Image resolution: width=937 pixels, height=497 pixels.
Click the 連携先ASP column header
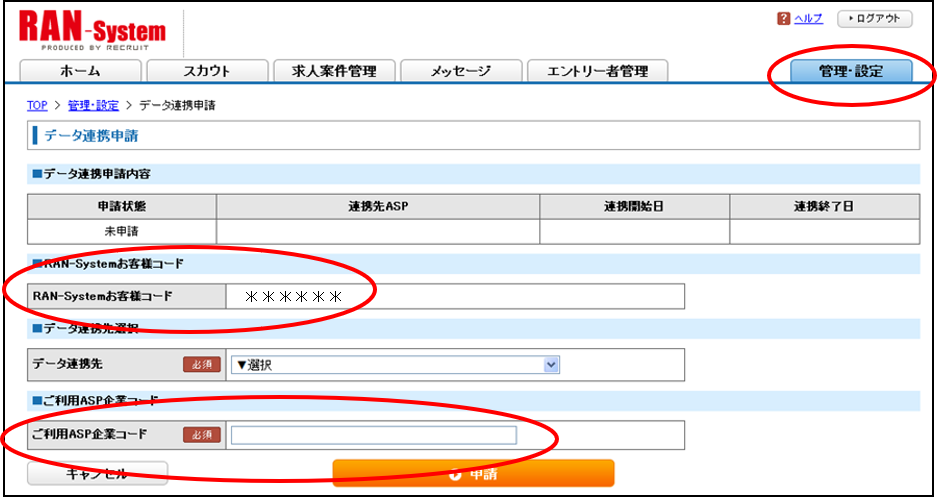click(x=378, y=207)
